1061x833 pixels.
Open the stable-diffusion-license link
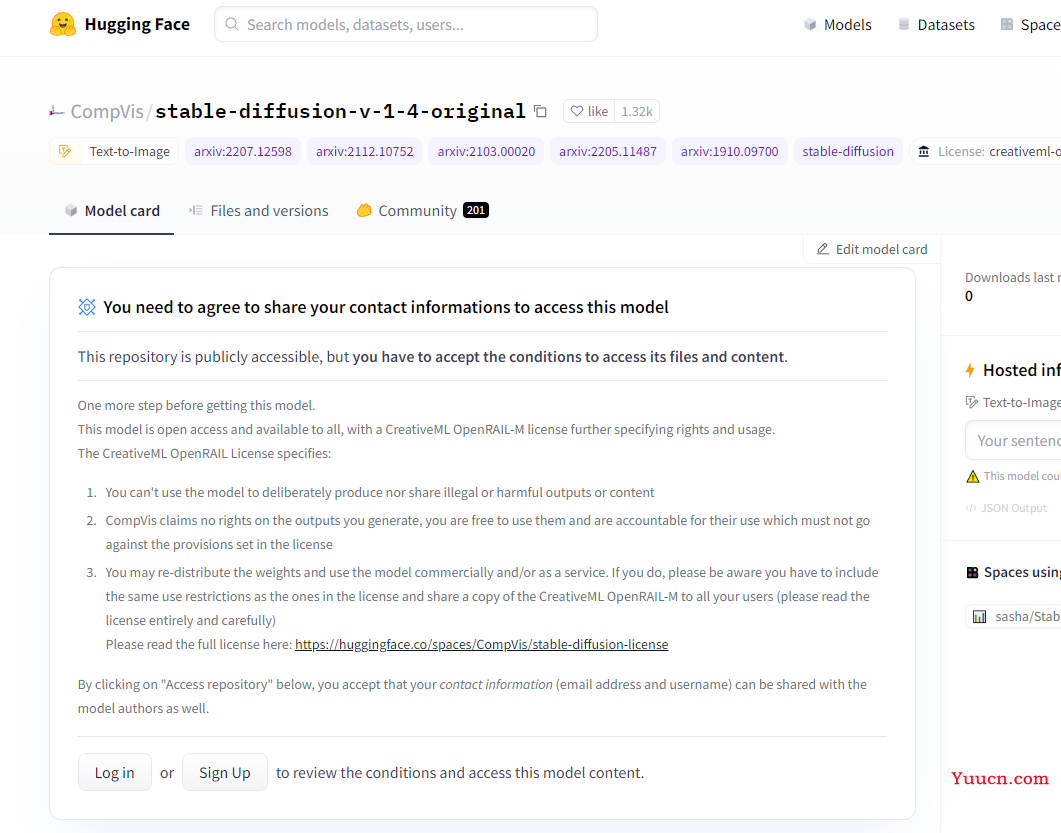(481, 644)
